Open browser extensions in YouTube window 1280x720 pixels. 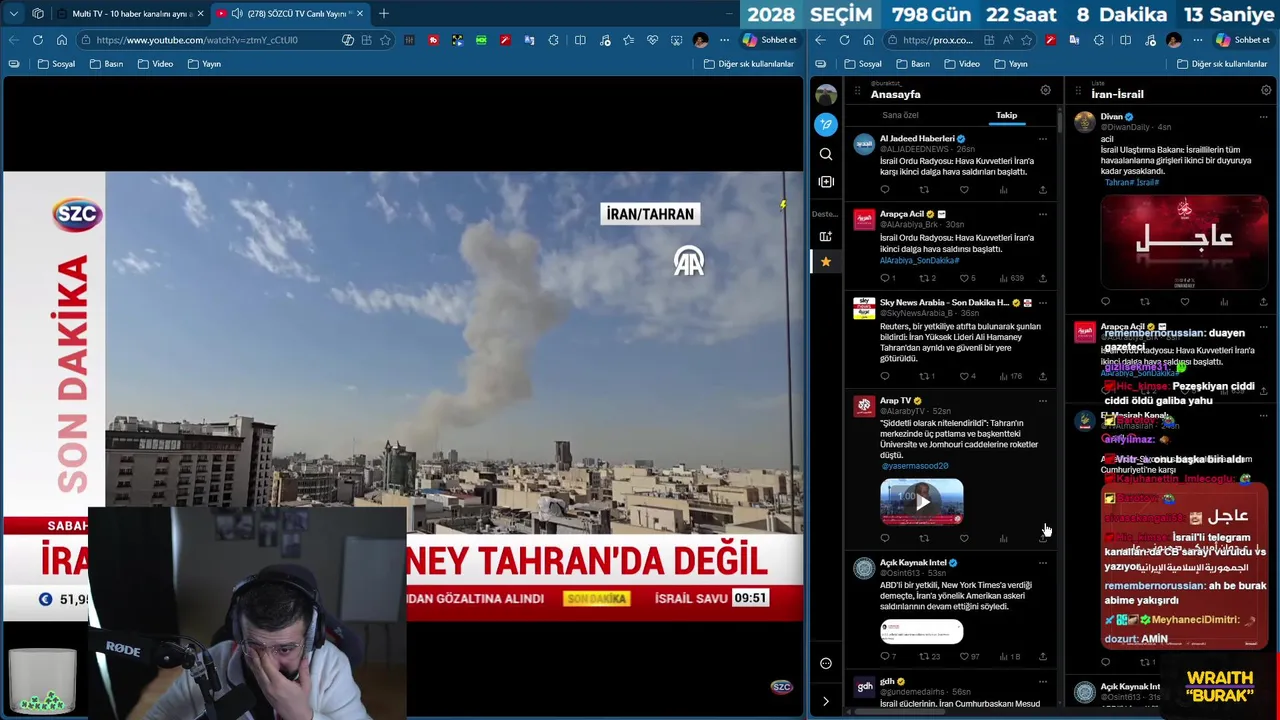click(x=554, y=40)
